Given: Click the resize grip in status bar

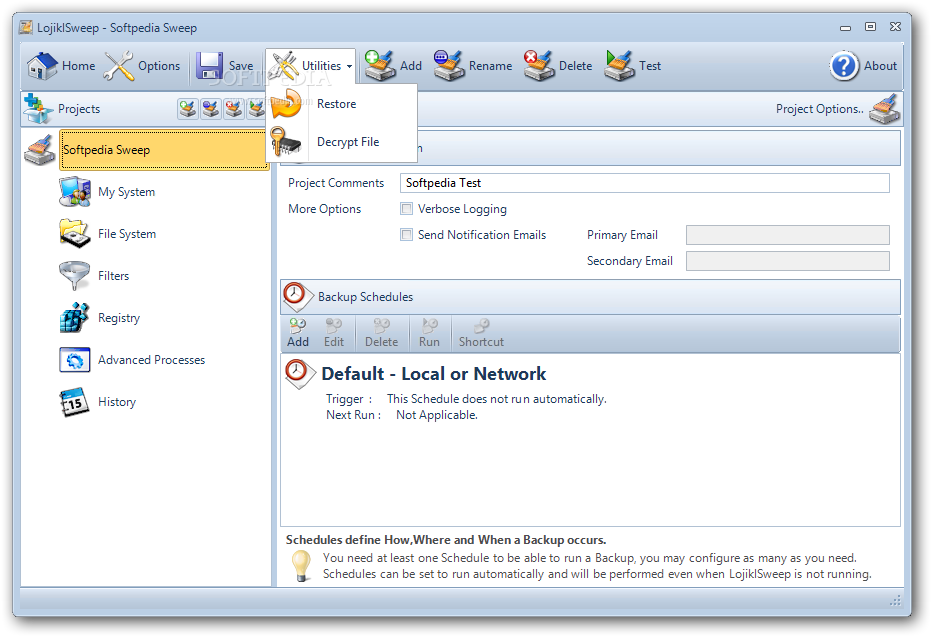Looking at the screenshot, I should [x=895, y=601].
